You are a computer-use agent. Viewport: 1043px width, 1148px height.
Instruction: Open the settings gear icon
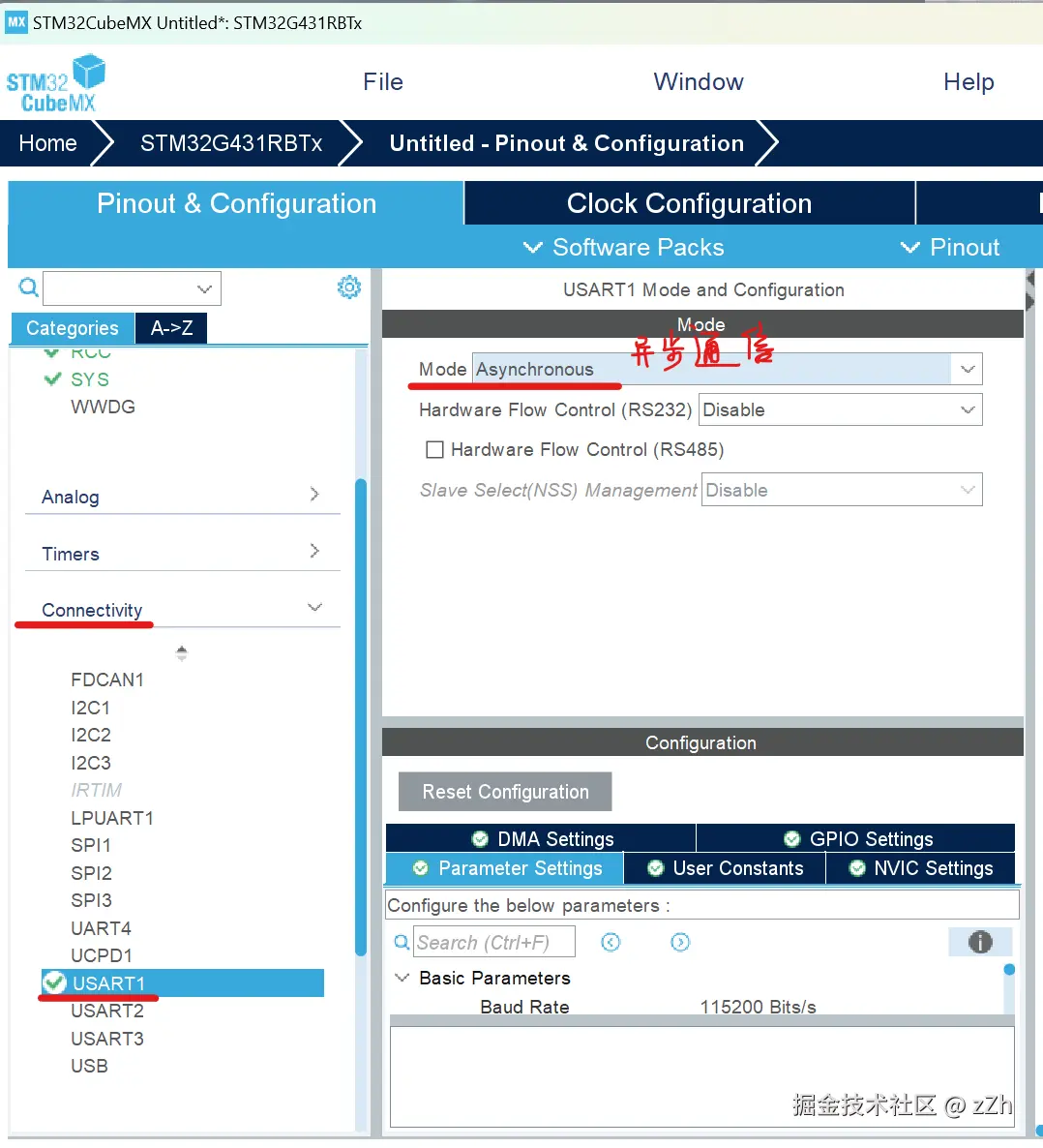pos(349,287)
